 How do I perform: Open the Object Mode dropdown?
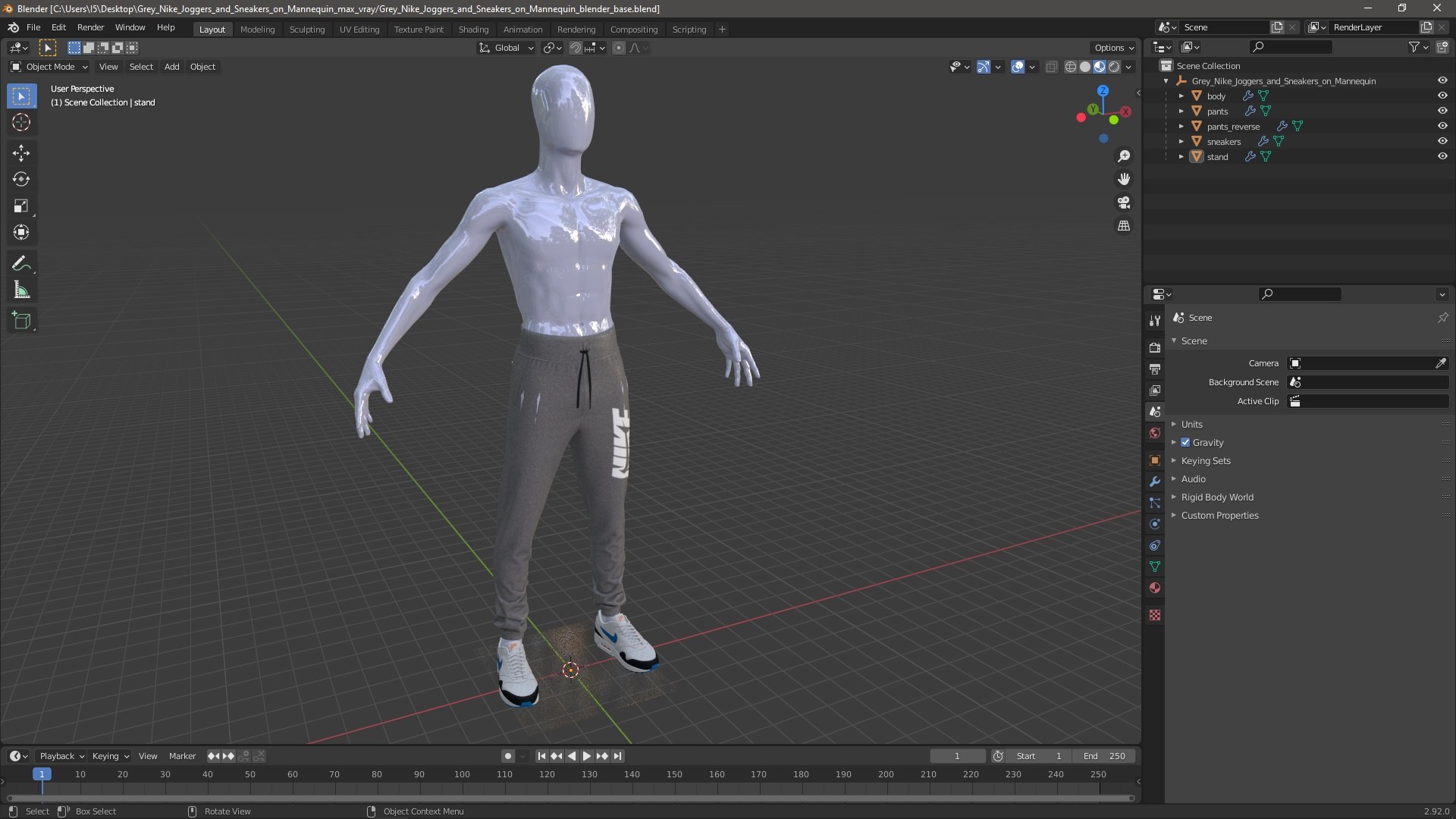point(49,67)
